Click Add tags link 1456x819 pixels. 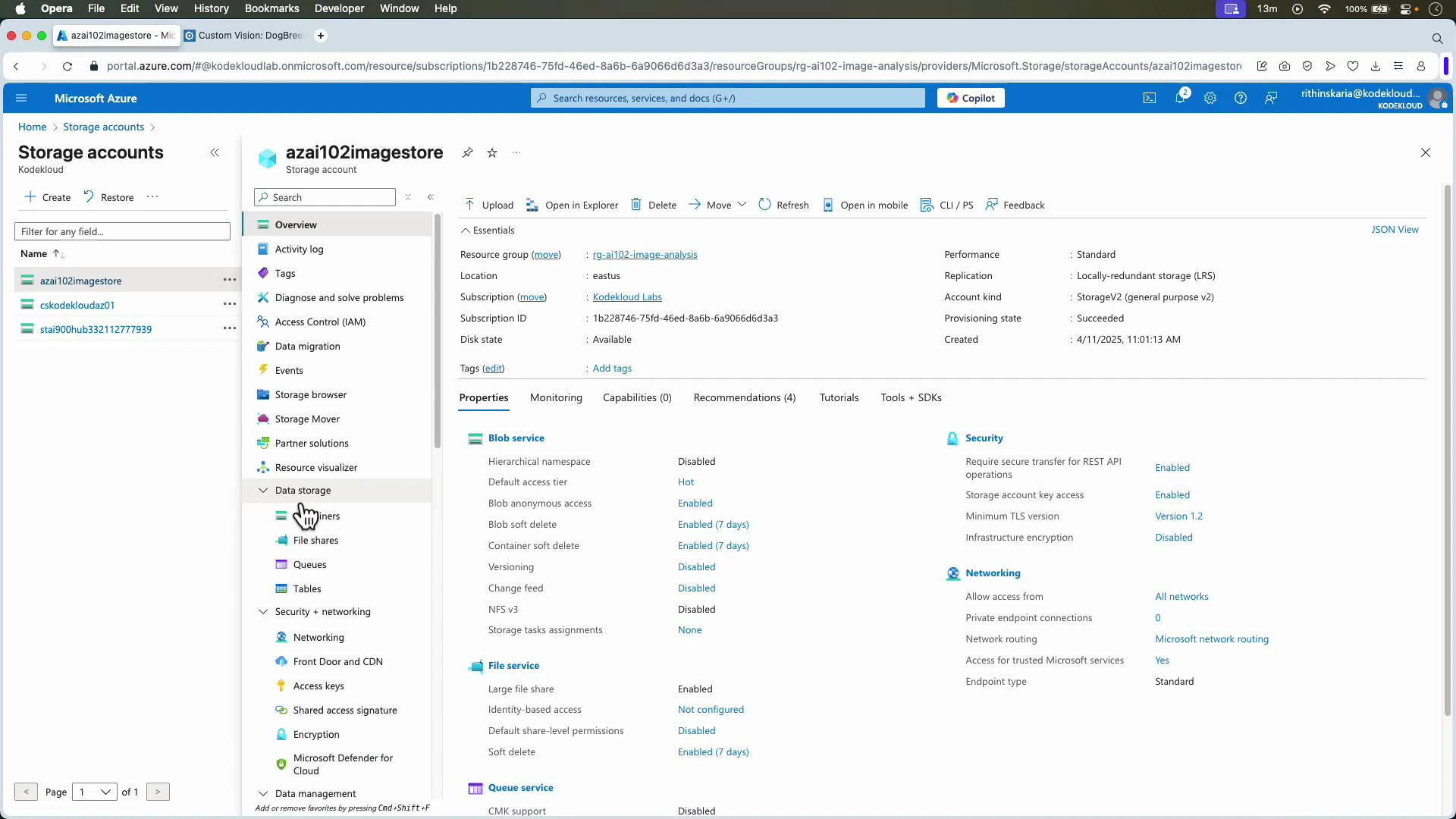pyautogui.click(x=612, y=369)
